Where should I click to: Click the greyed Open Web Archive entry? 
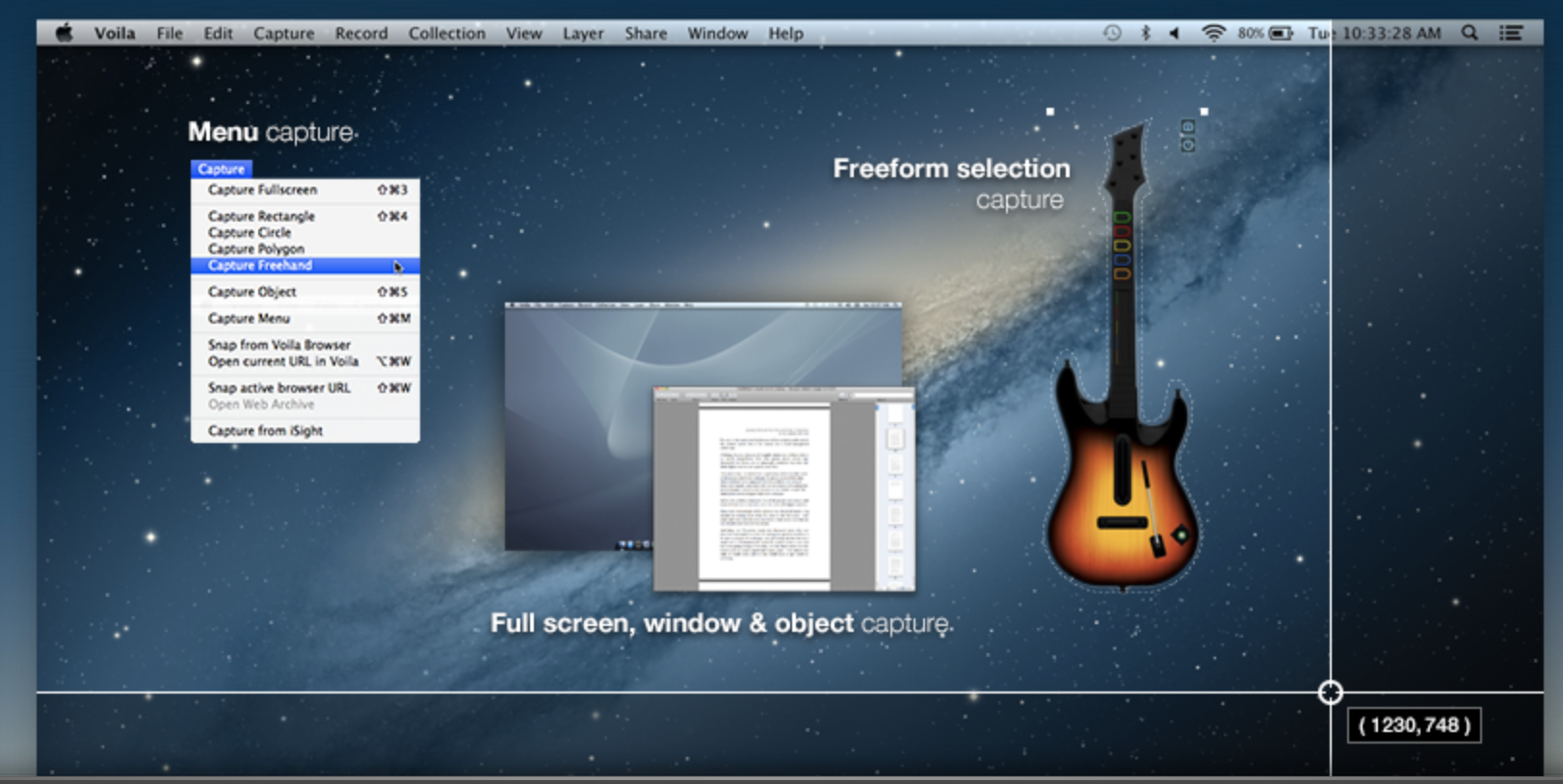[305, 405]
